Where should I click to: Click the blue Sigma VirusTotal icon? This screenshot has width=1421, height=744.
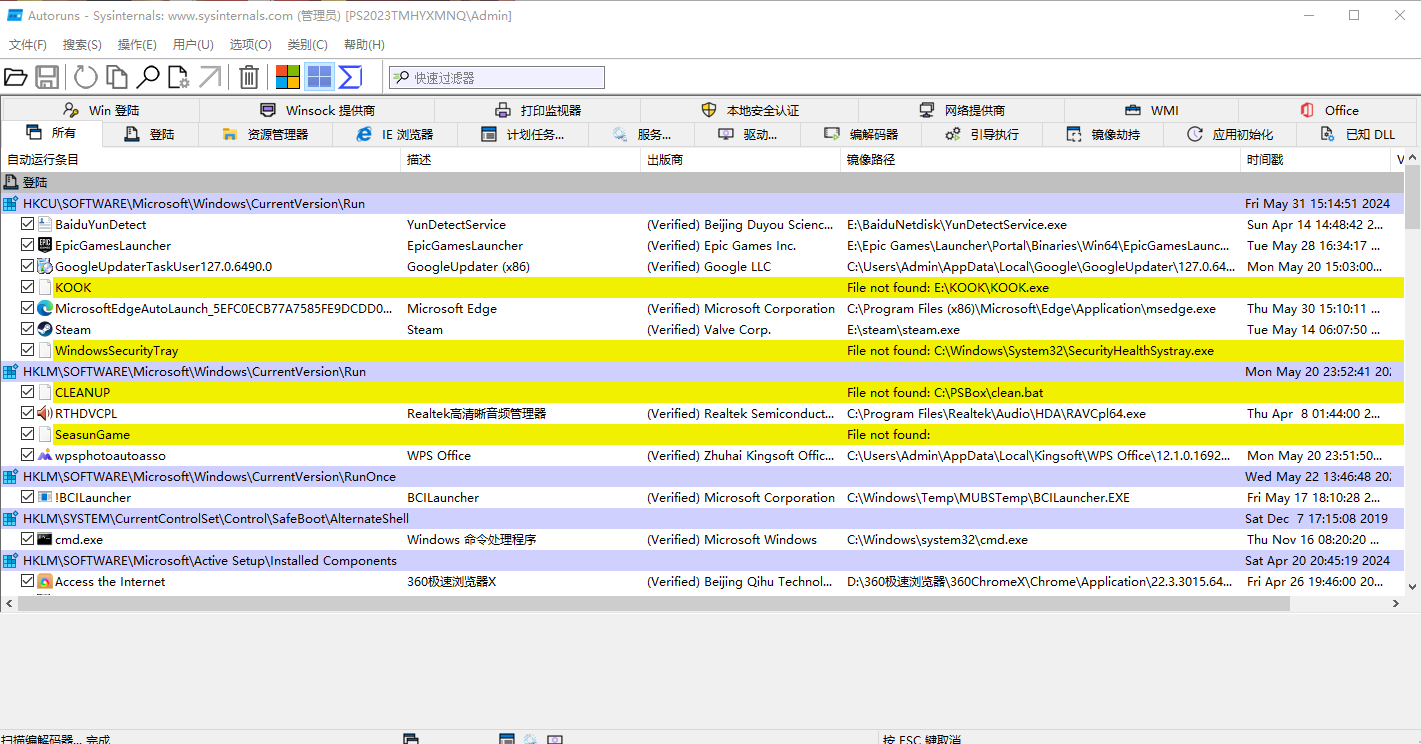coord(350,77)
